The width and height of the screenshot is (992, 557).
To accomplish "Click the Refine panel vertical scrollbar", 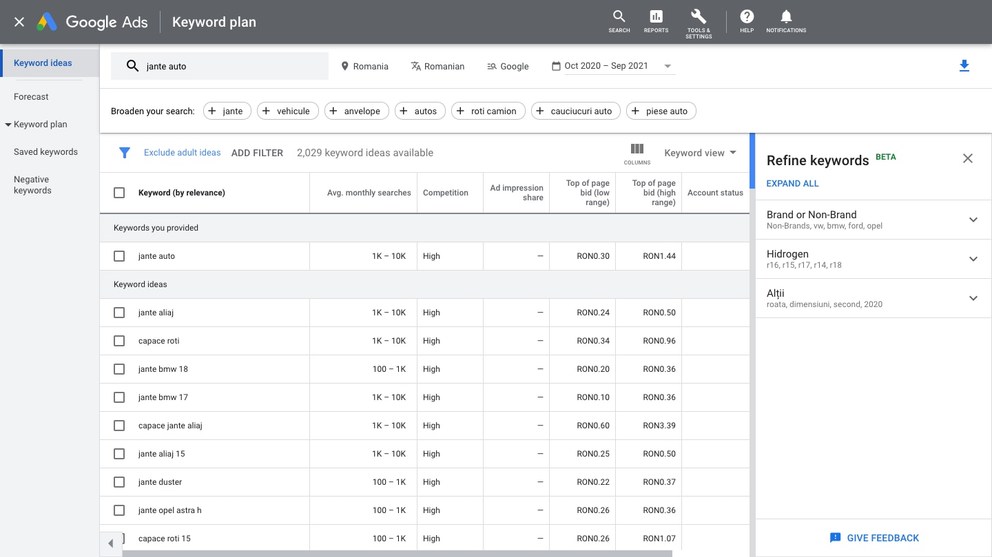I will [752, 161].
